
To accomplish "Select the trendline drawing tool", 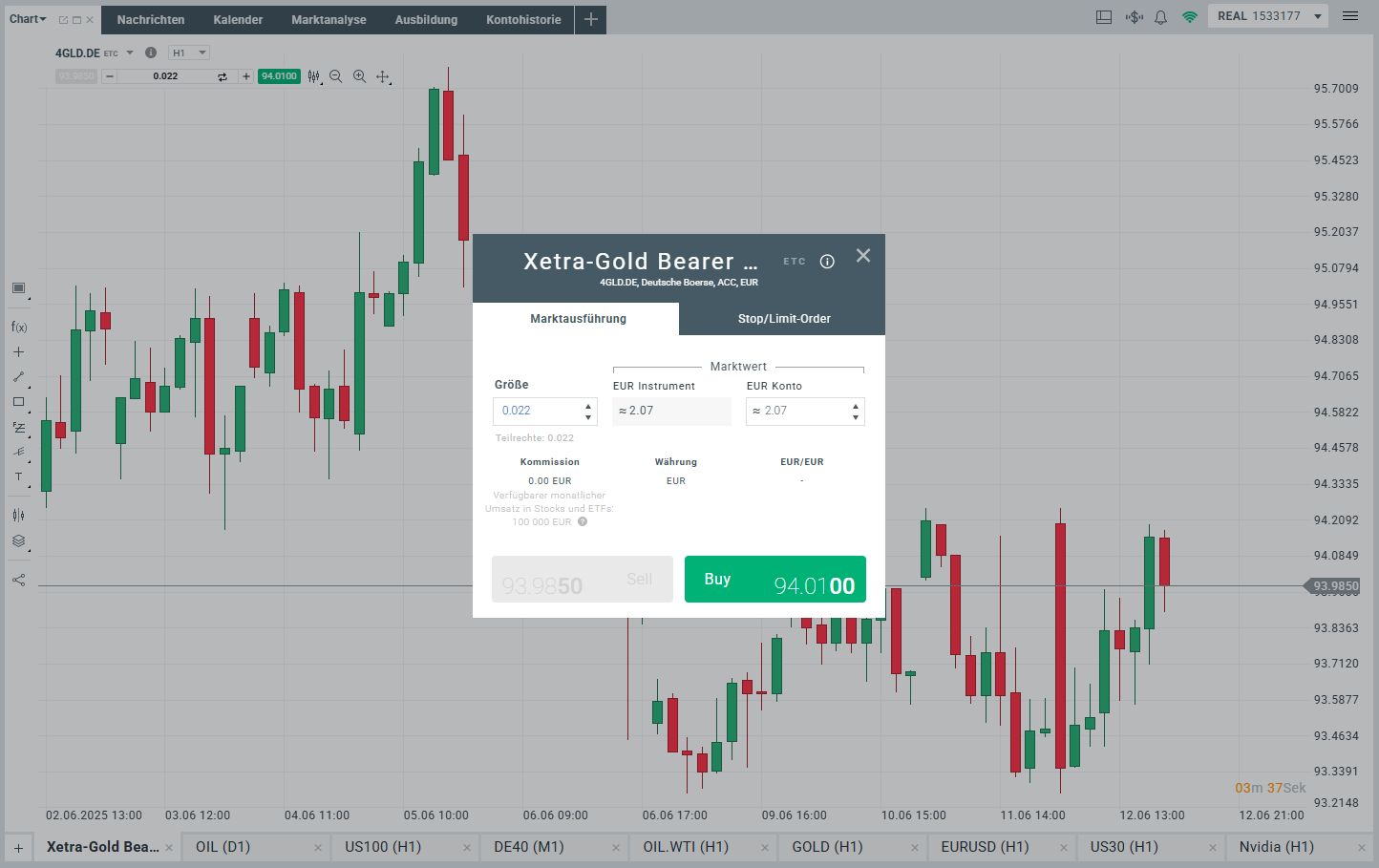I will tap(19, 376).
